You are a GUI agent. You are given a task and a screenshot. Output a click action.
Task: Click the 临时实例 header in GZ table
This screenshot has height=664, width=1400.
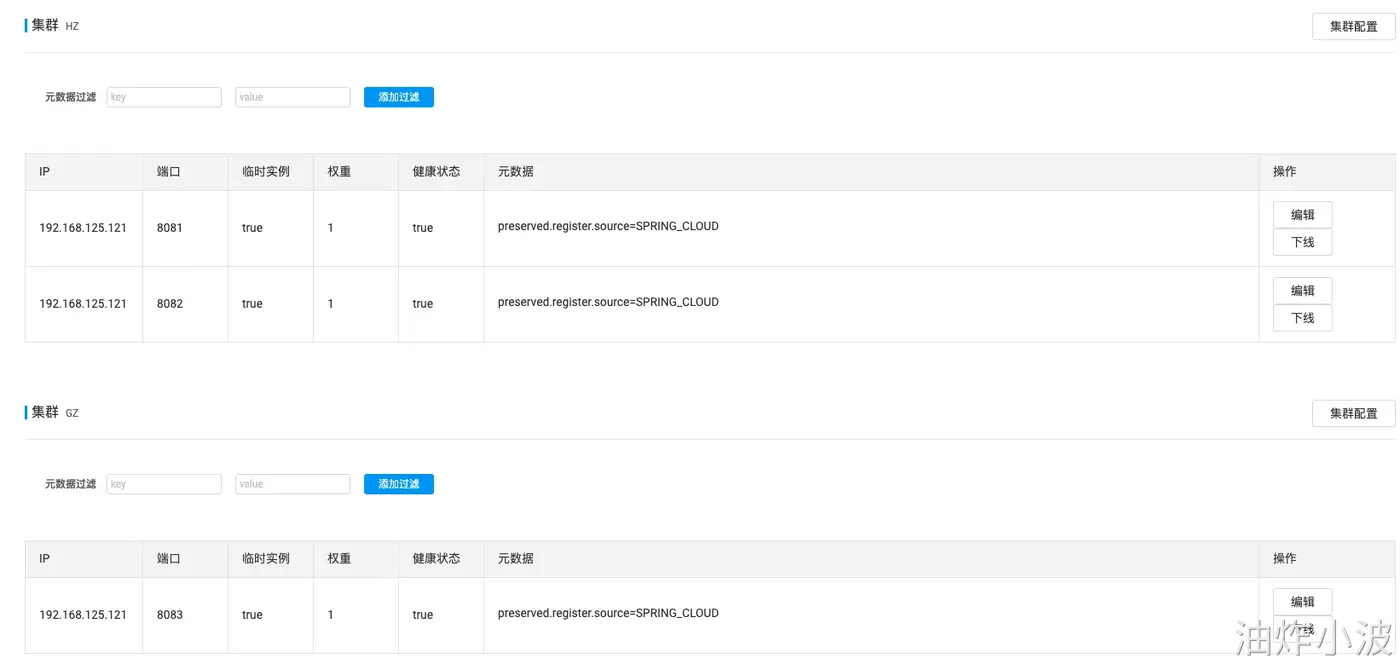tap(266, 559)
